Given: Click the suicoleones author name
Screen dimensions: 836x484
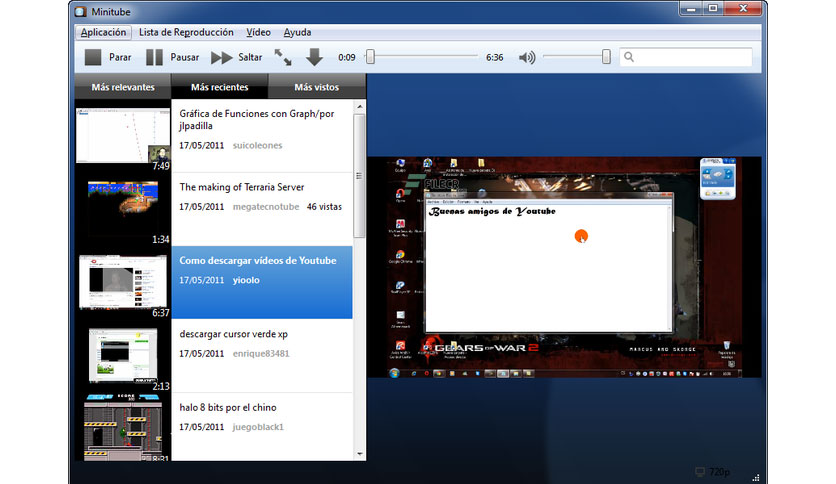Looking at the screenshot, I should click(x=258, y=145).
